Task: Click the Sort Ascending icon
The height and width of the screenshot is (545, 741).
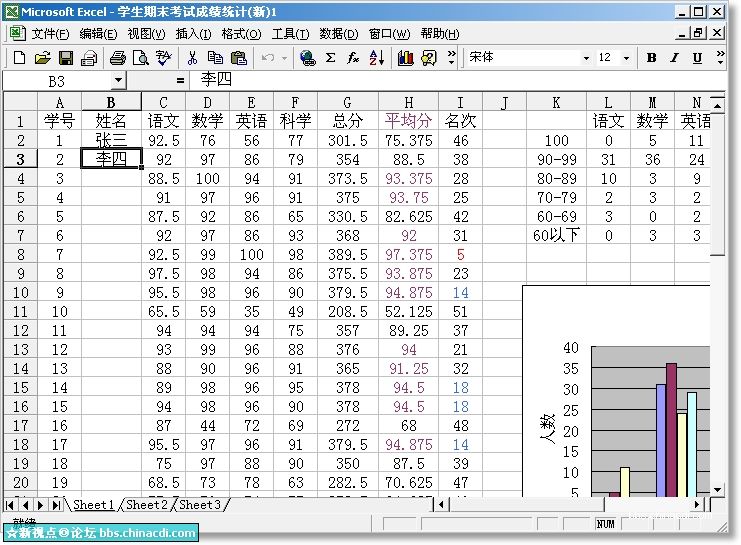Action: 376,58
